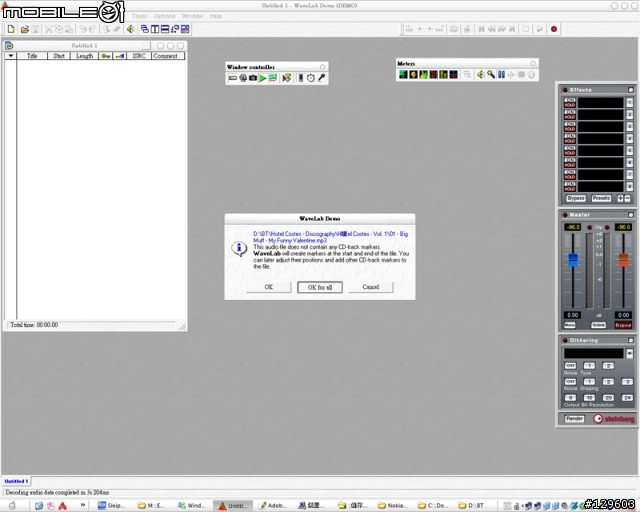The height and width of the screenshot is (512, 640).
Task: Click globe icon in Window controller
Action: pyautogui.click(x=243, y=78)
